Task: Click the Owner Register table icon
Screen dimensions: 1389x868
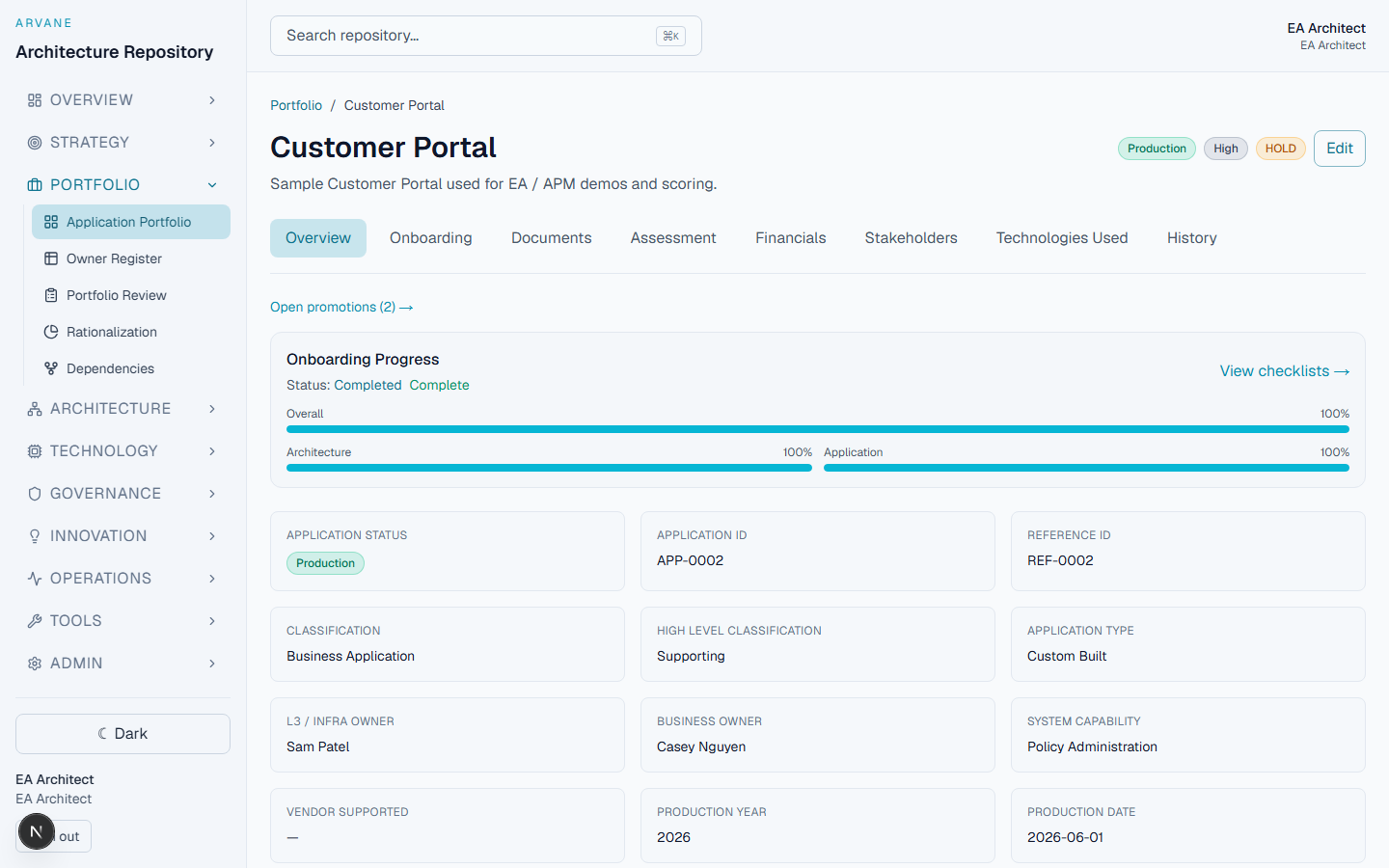Action: click(51, 258)
